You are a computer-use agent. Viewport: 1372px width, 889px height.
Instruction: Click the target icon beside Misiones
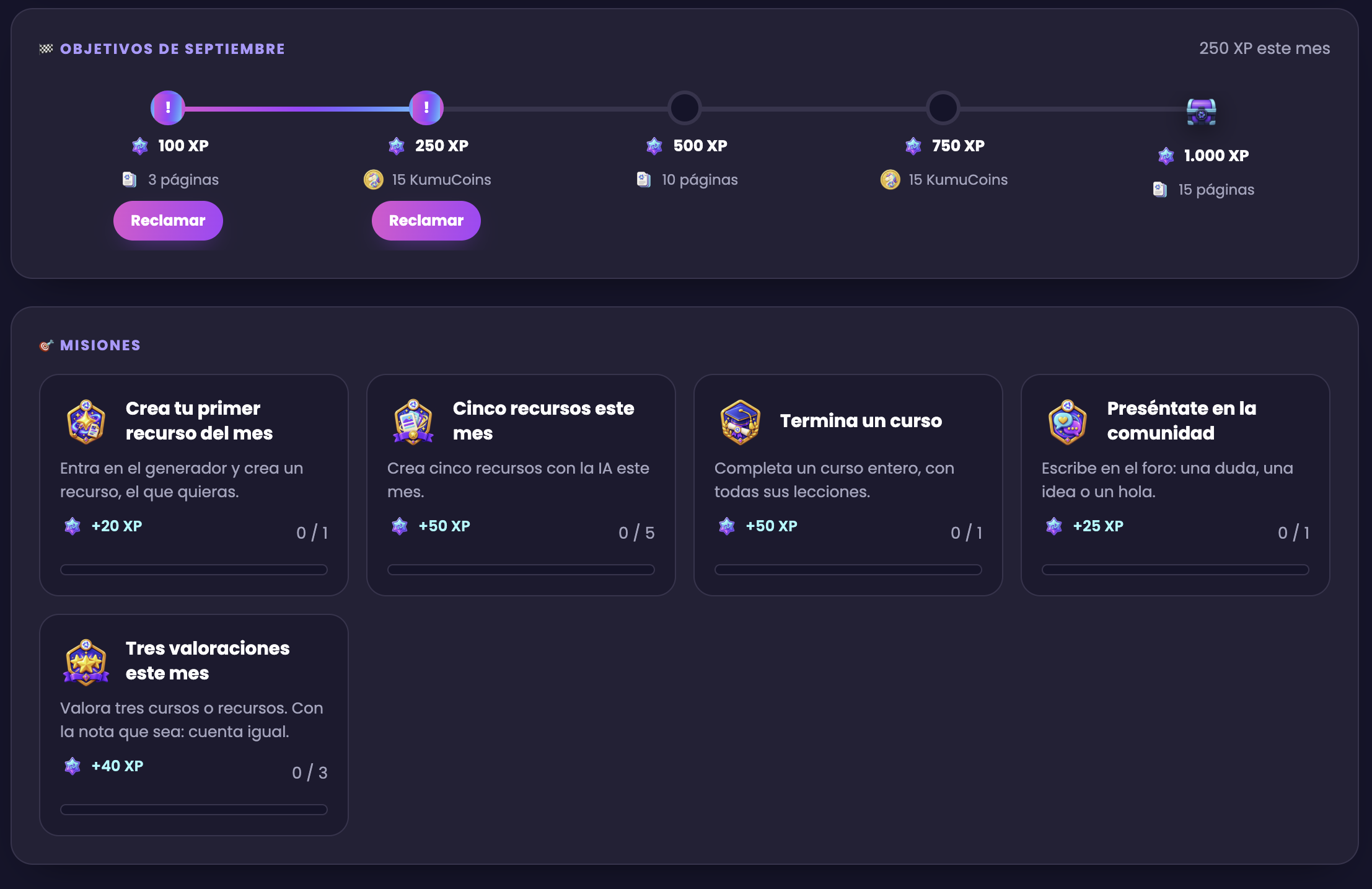46,345
